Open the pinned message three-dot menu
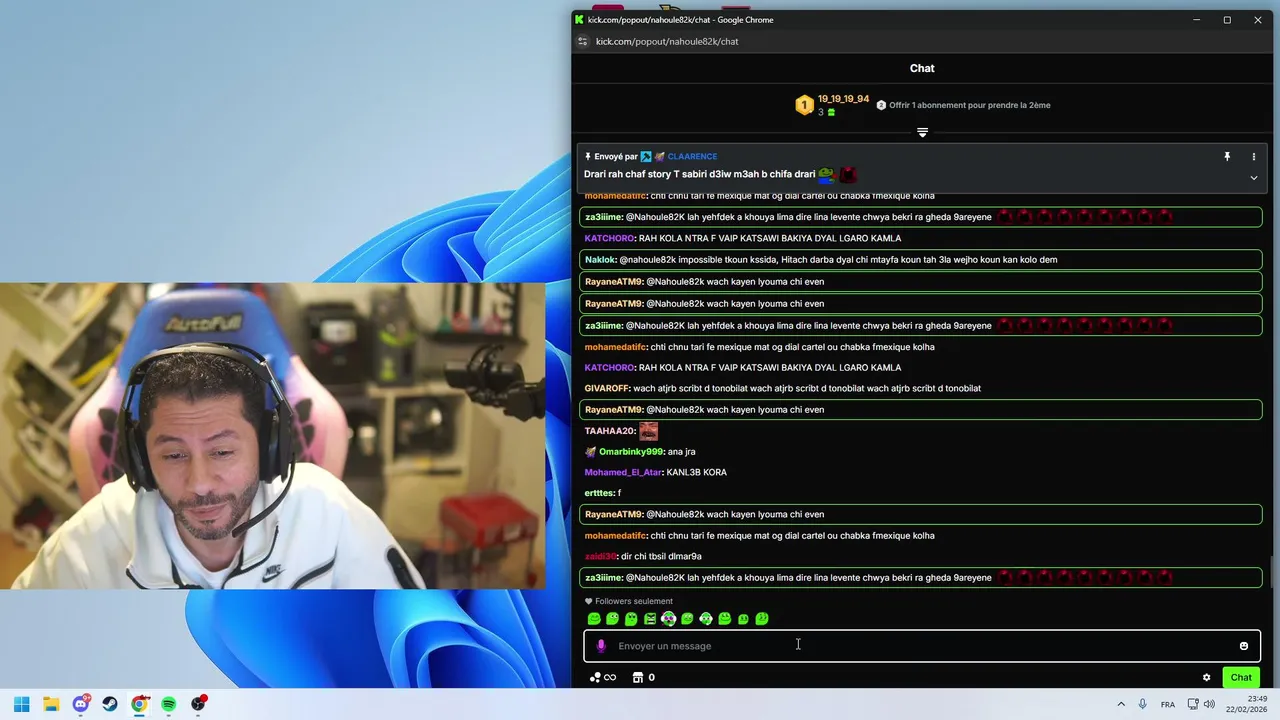 (x=1253, y=157)
